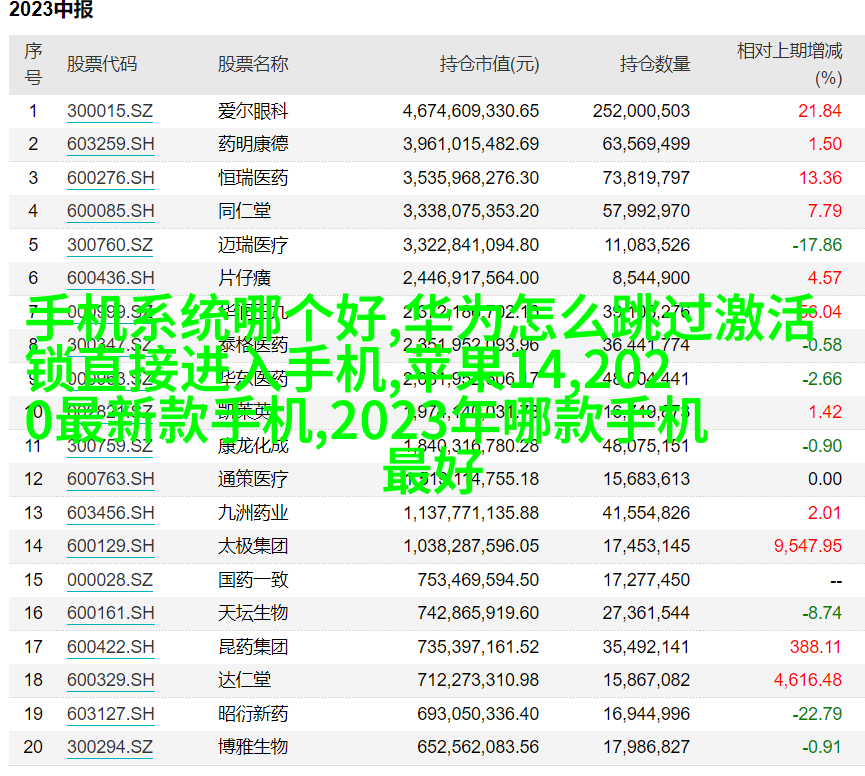Screen dimensions: 865x776
Task: Select the 国药一致 name cell
Action: tap(253, 580)
